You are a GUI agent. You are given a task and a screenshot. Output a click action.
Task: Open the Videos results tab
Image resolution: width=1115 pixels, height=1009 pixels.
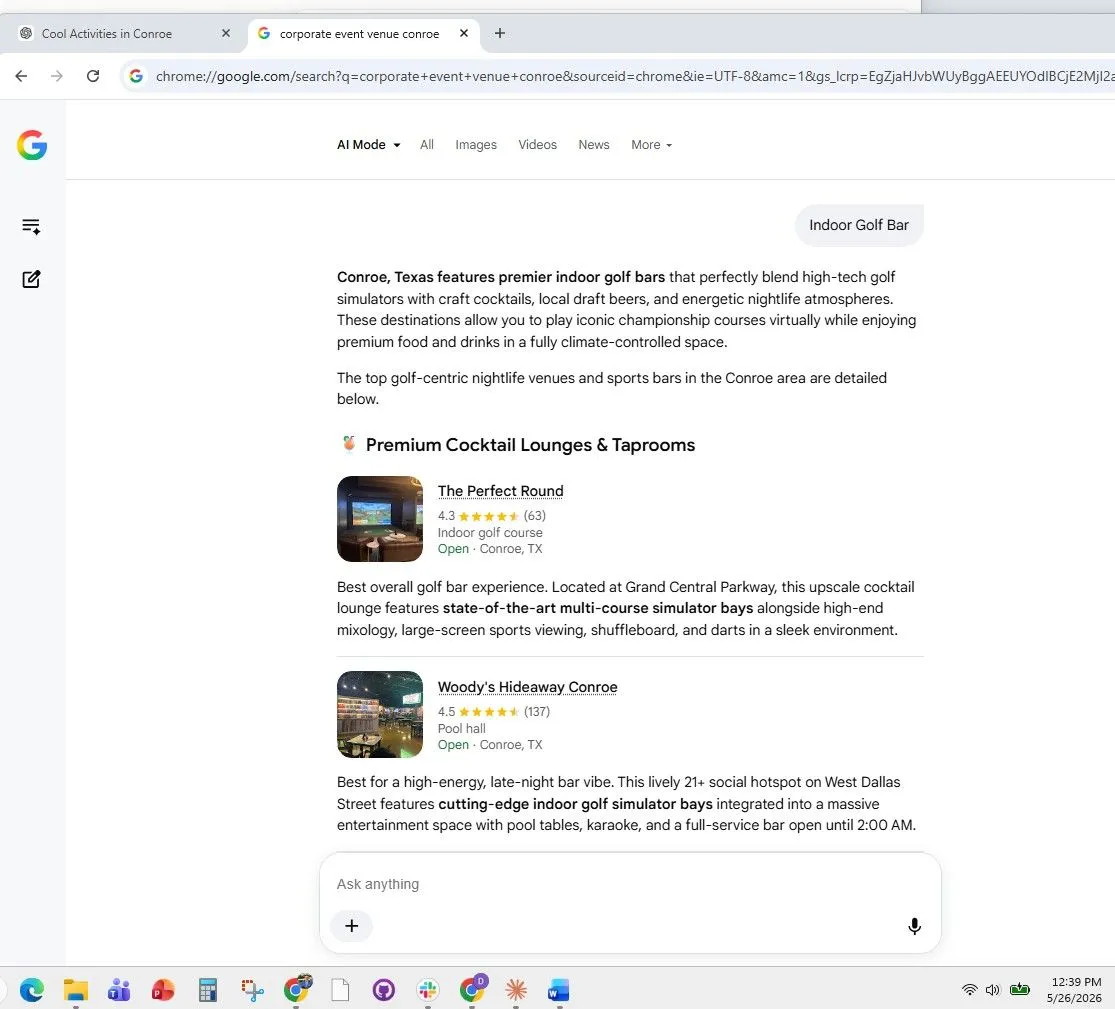pyautogui.click(x=538, y=144)
